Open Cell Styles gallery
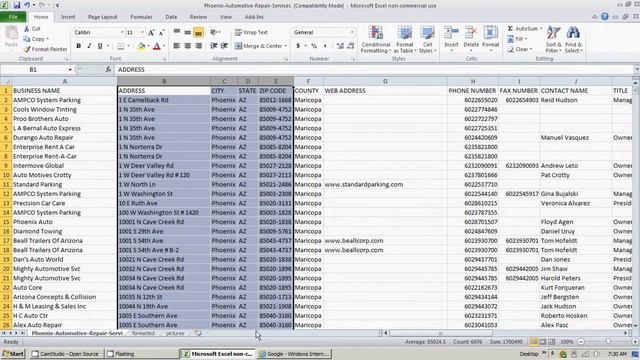Viewport: 640px width, 360px height. 427,40
